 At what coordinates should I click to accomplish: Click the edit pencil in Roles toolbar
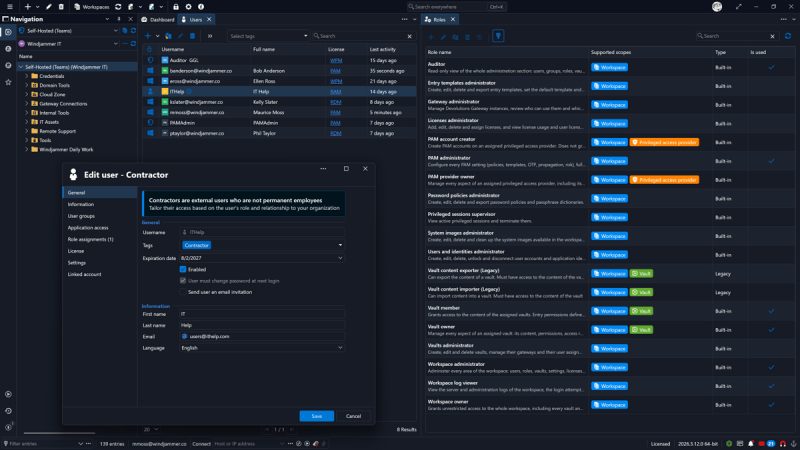click(443, 37)
